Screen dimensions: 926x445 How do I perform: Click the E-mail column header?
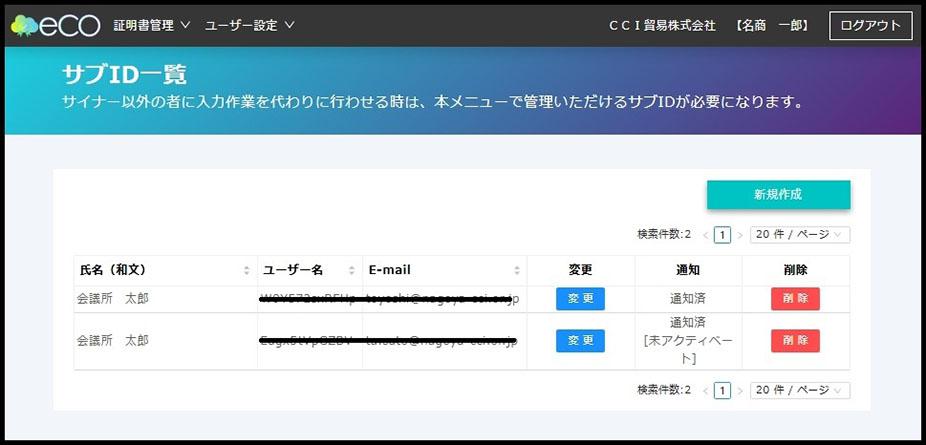[445, 270]
